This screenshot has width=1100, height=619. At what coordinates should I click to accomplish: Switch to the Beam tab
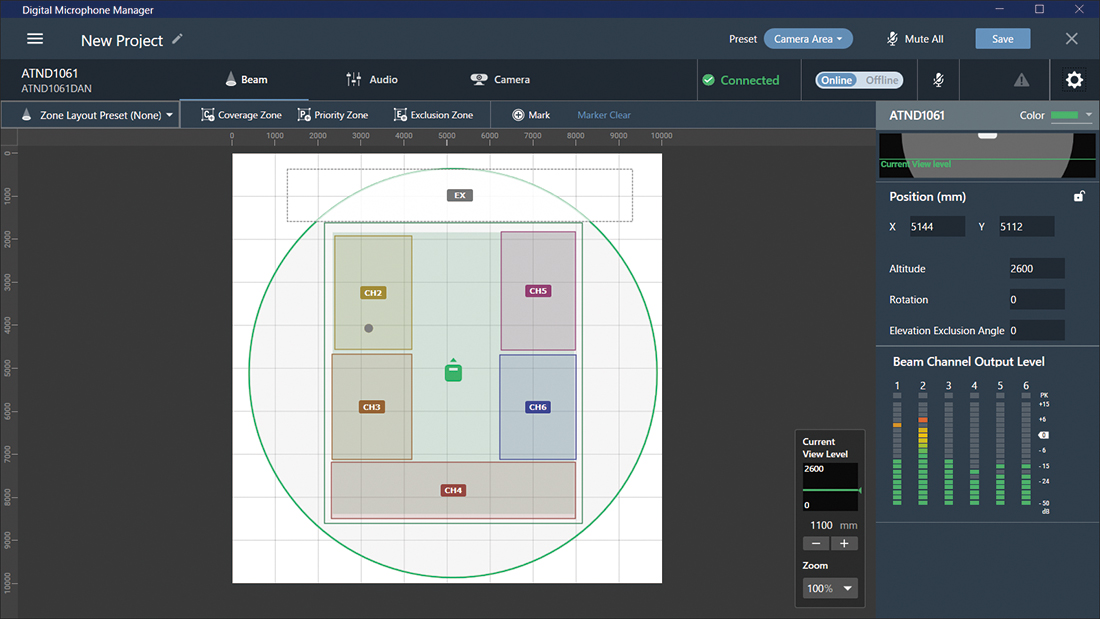click(246, 79)
